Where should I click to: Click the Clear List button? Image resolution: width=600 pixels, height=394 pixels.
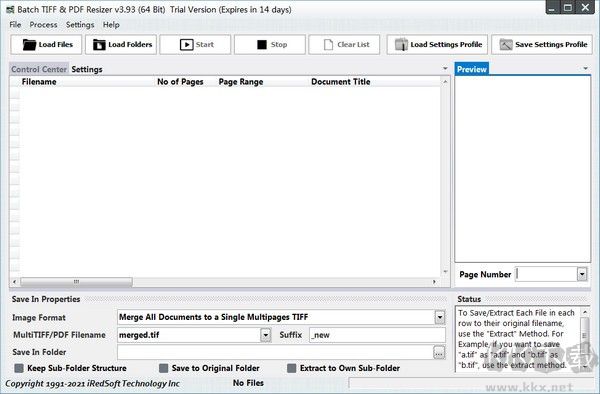click(x=344, y=45)
